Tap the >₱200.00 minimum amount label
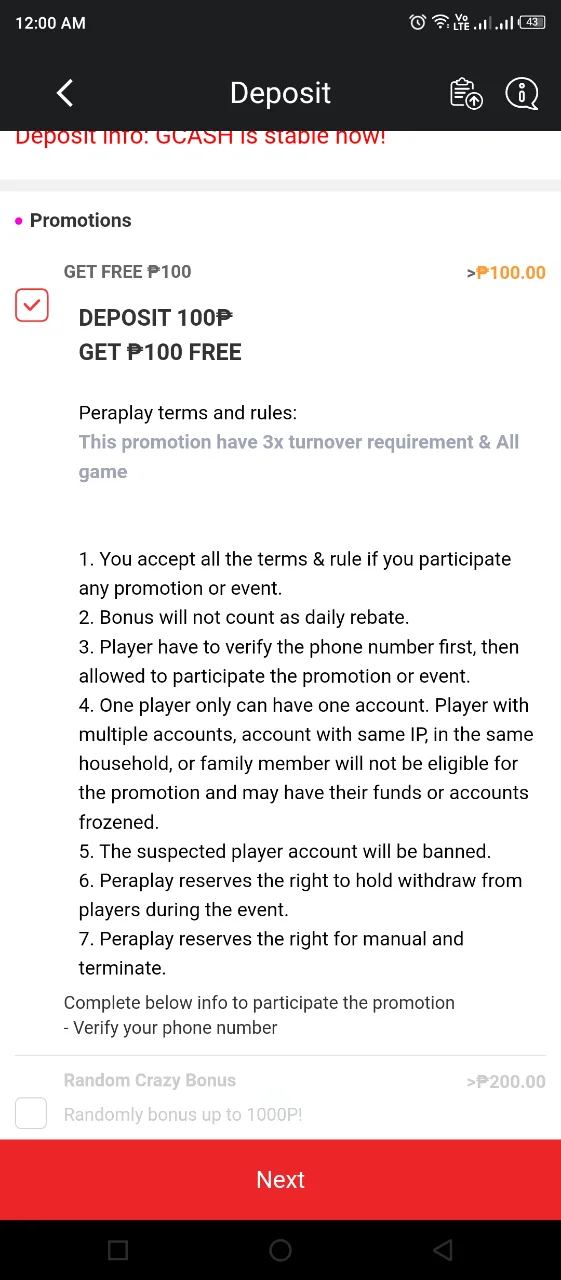Screen dimensions: 561x1280 click(x=506, y=1081)
